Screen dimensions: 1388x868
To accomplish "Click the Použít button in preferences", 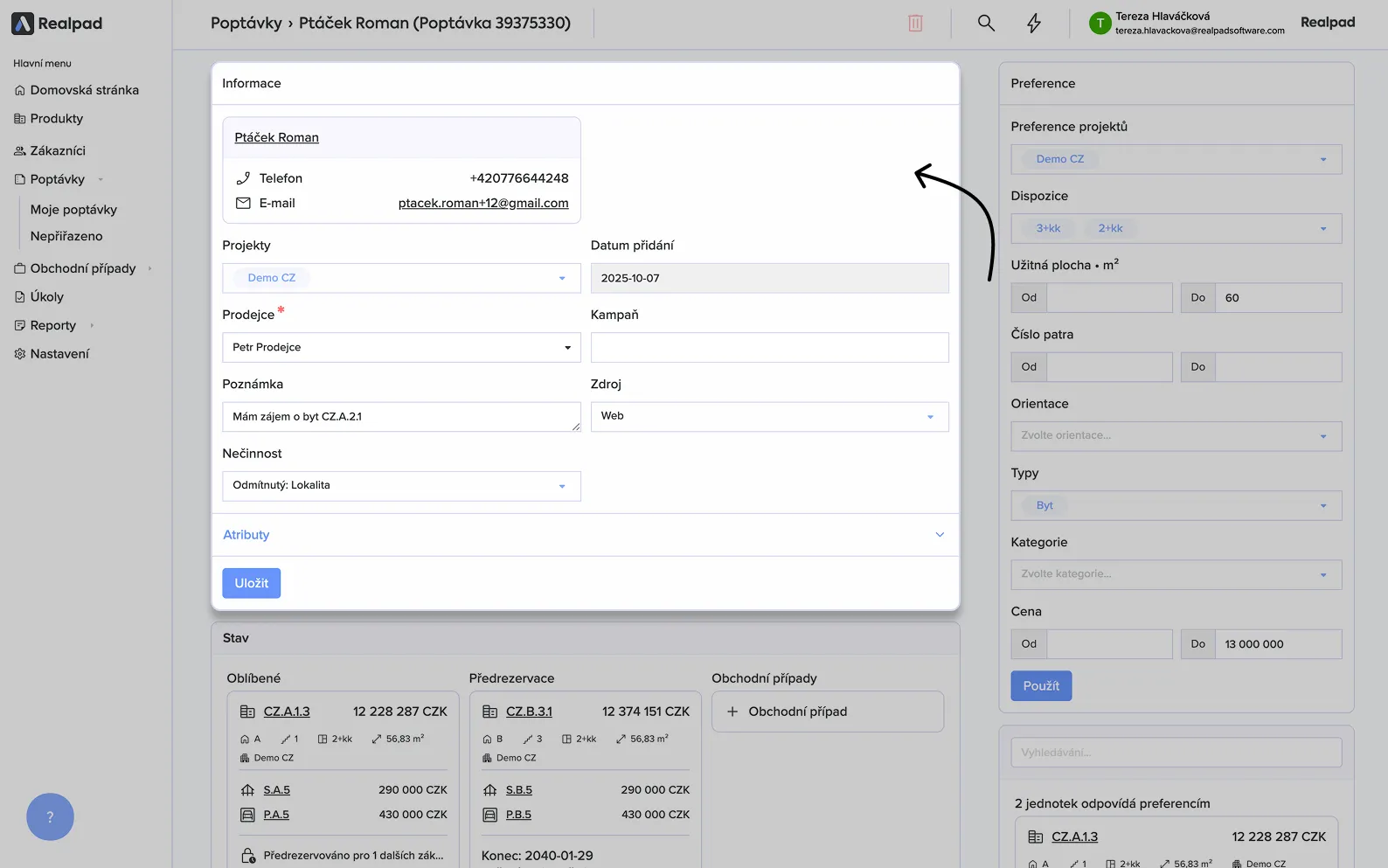I will pyautogui.click(x=1041, y=686).
